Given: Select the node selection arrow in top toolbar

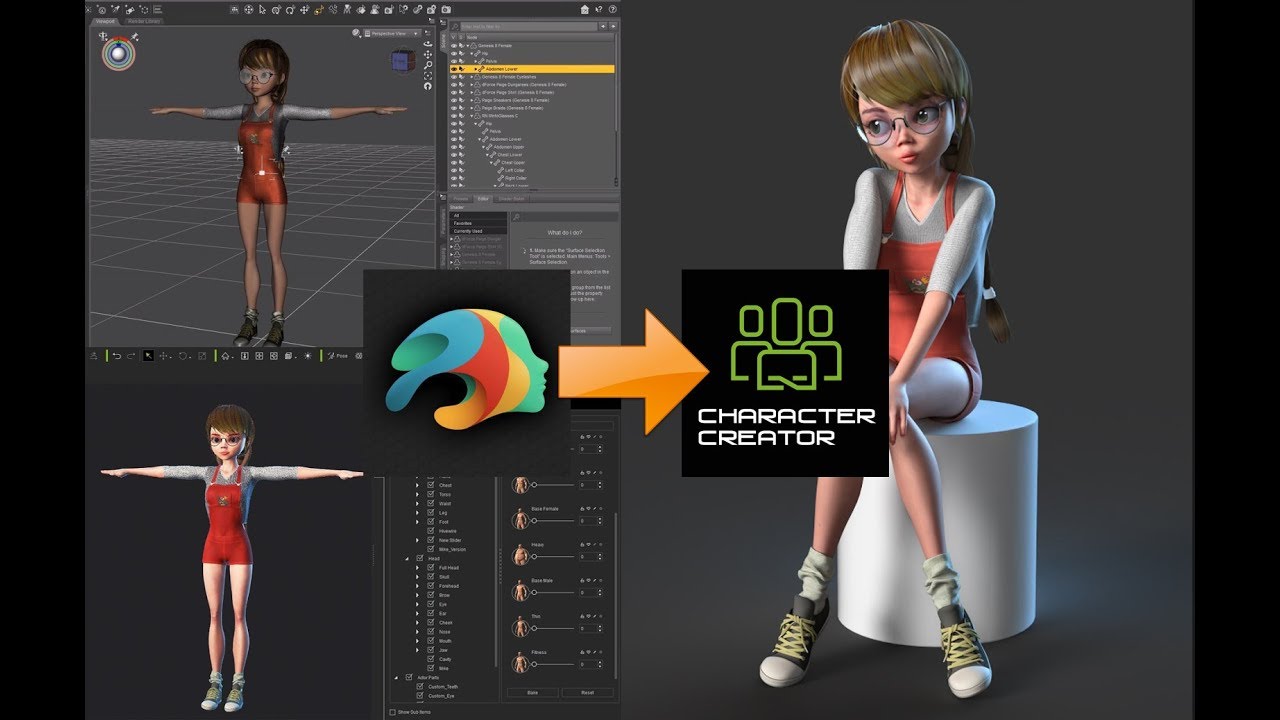Looking at the screenshot, I should [x=262, y=9].
